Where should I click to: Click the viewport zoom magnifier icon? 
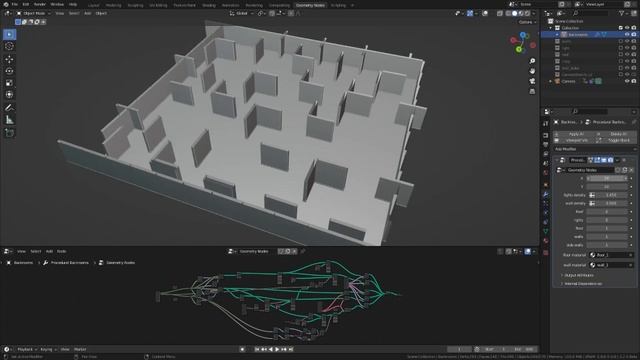click(532, 61)
